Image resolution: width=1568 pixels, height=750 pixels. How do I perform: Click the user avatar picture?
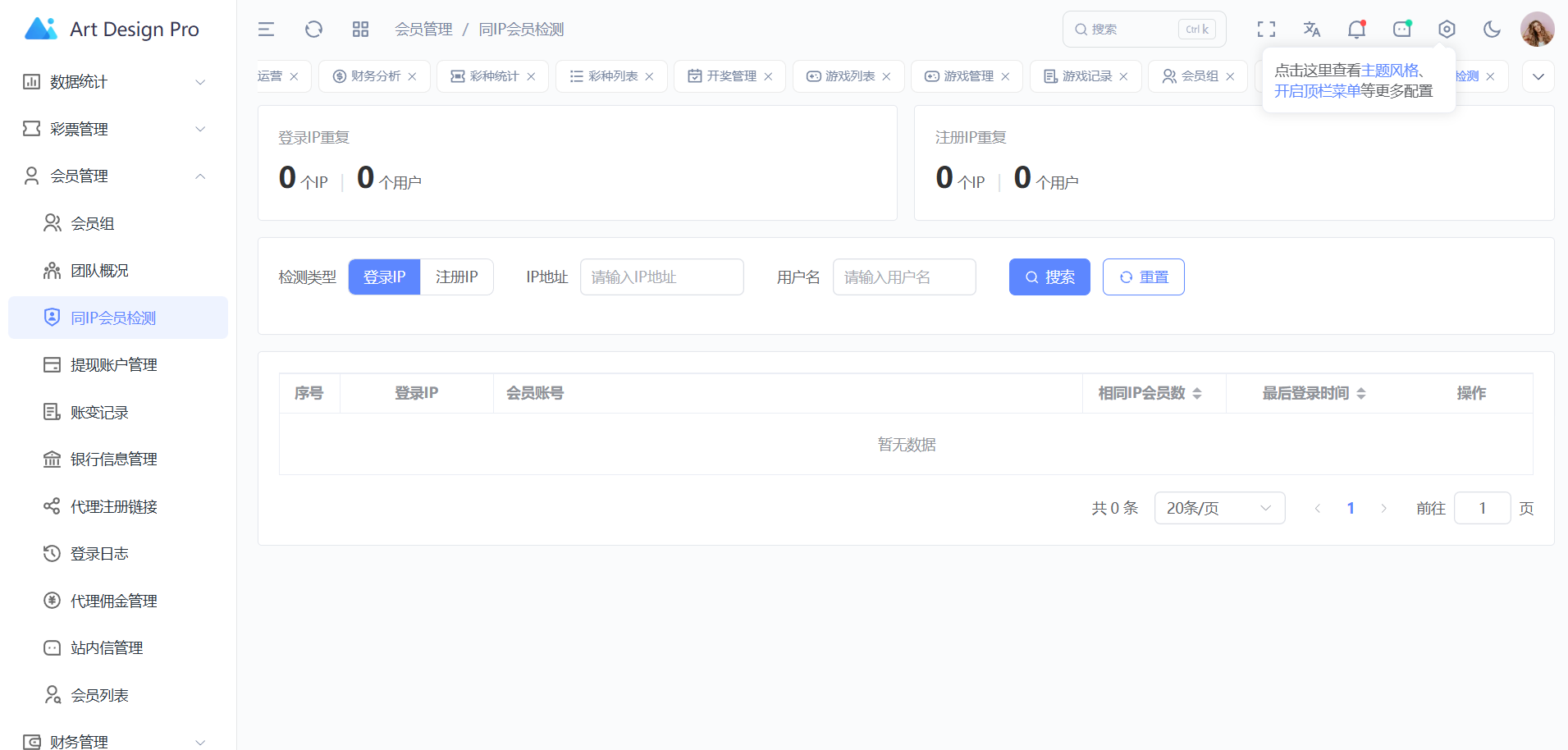click(1537, 30)
